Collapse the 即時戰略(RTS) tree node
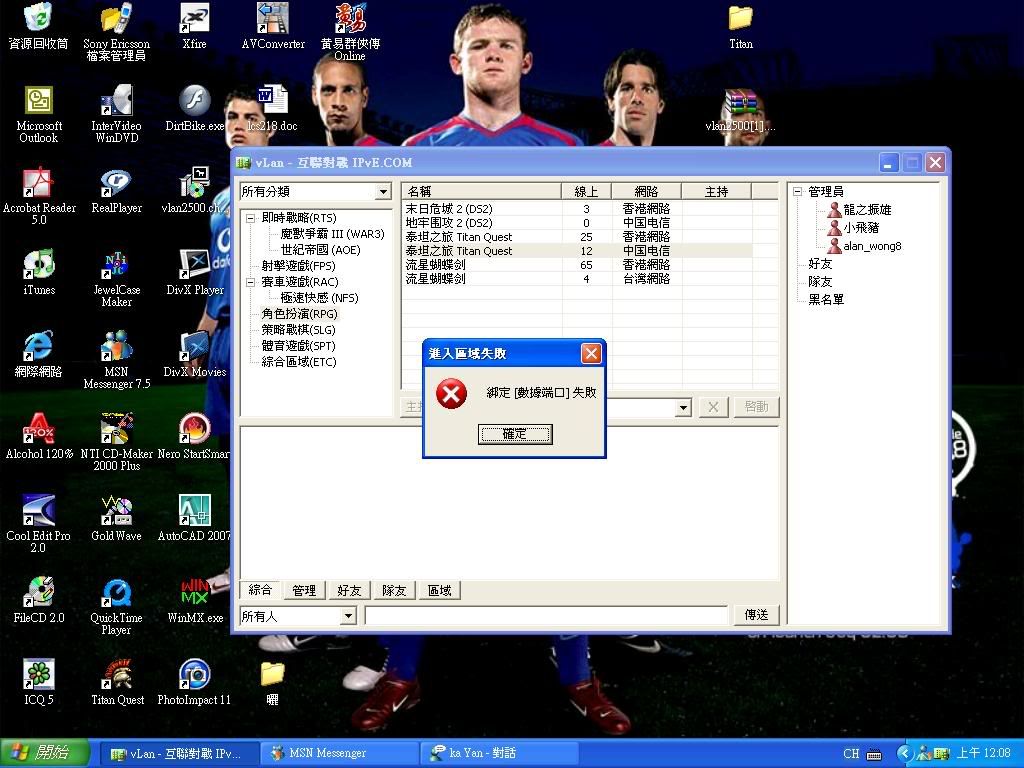The width and height of the screenshot is (1024, 768). click(251, 218)
